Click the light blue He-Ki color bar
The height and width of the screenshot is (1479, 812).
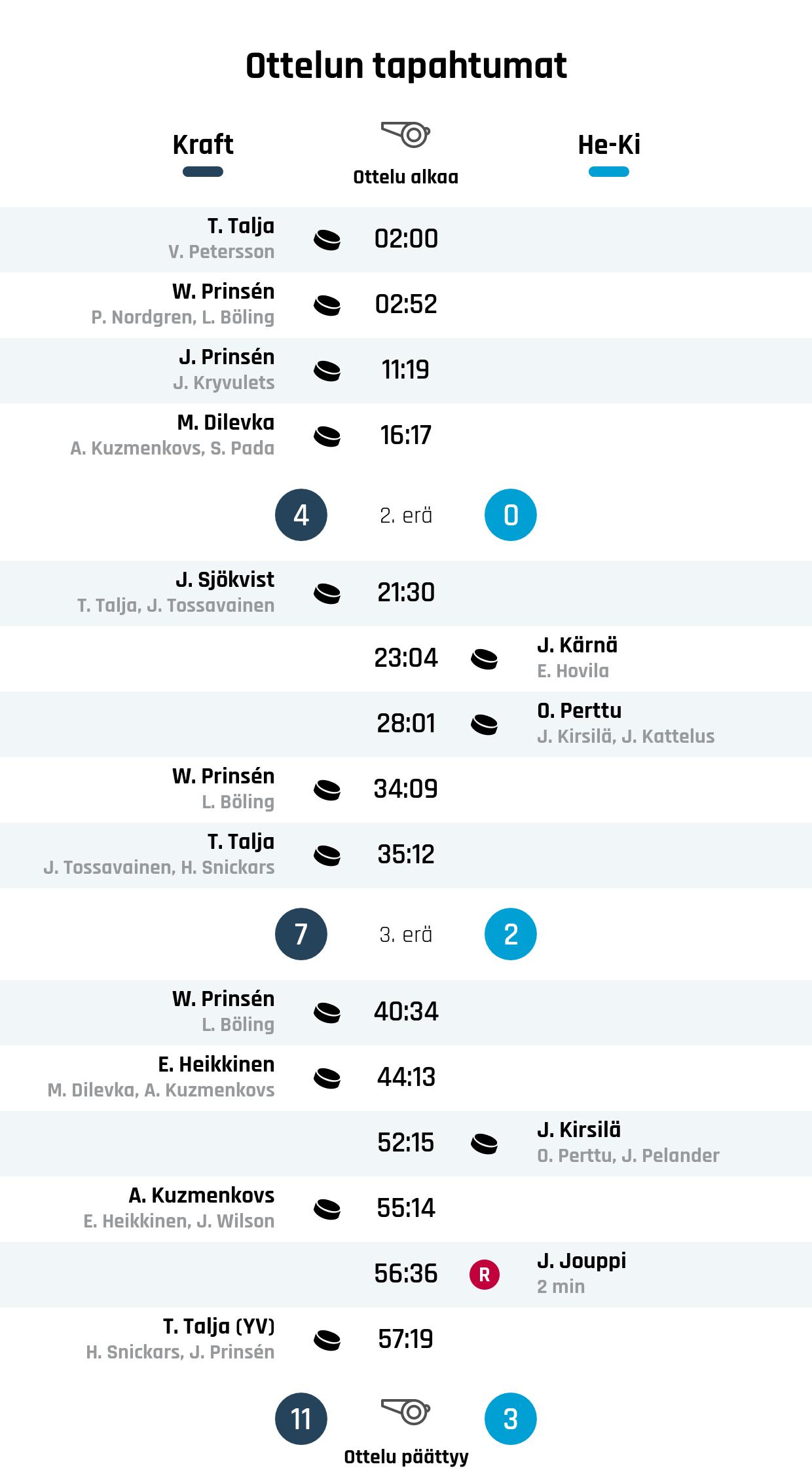609,172
